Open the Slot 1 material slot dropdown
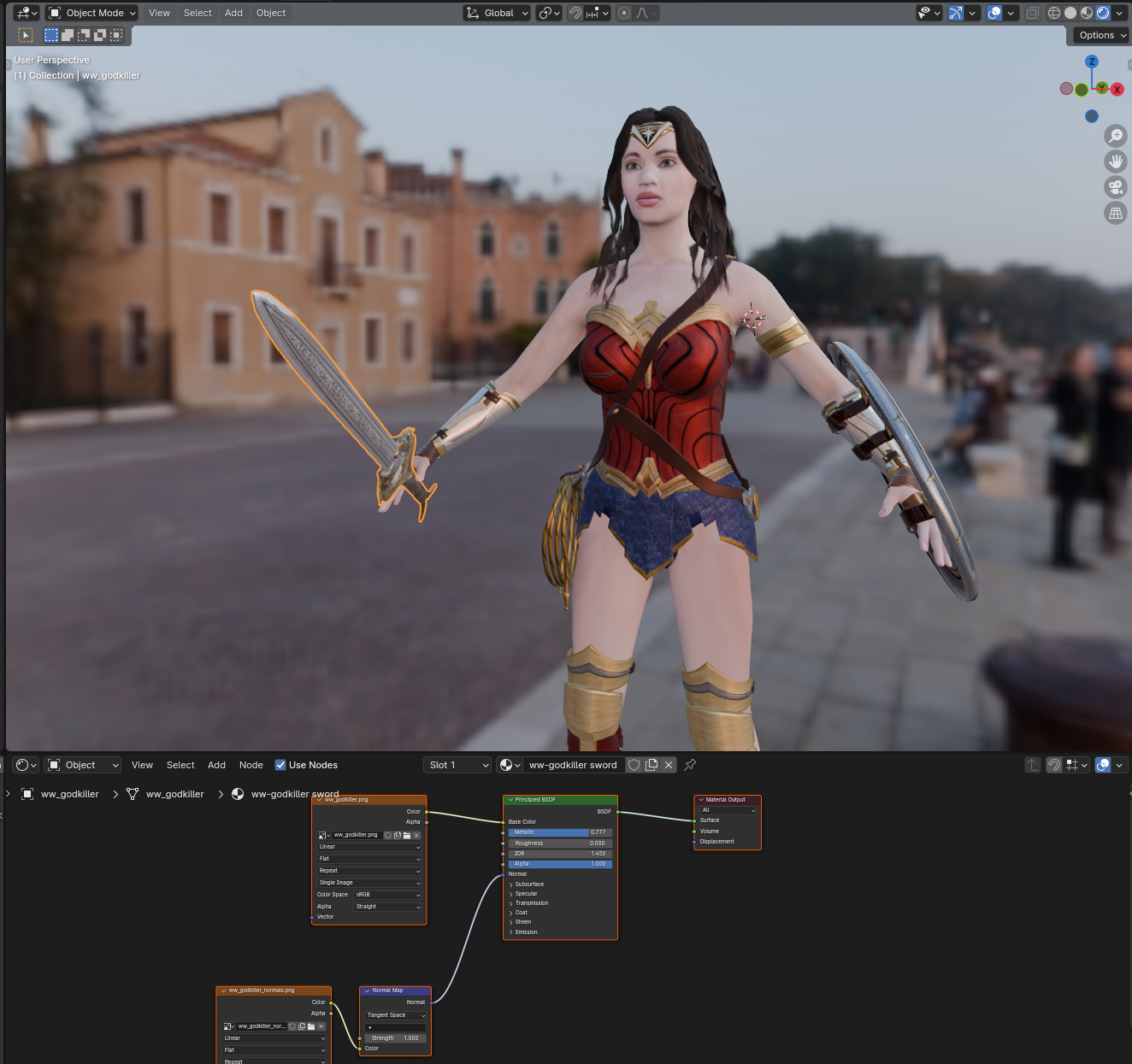The width and height of the screenshot is (1132, 1064). (x=457, y=765)
